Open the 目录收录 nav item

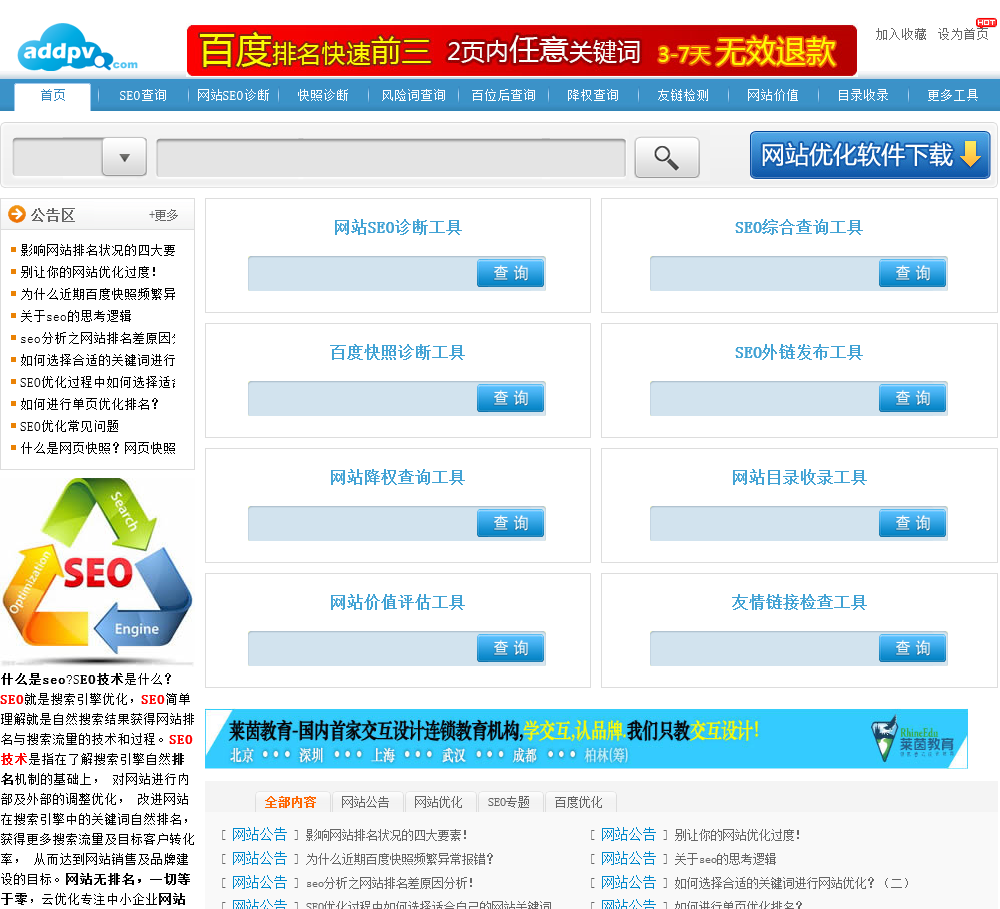click(863, 96)
